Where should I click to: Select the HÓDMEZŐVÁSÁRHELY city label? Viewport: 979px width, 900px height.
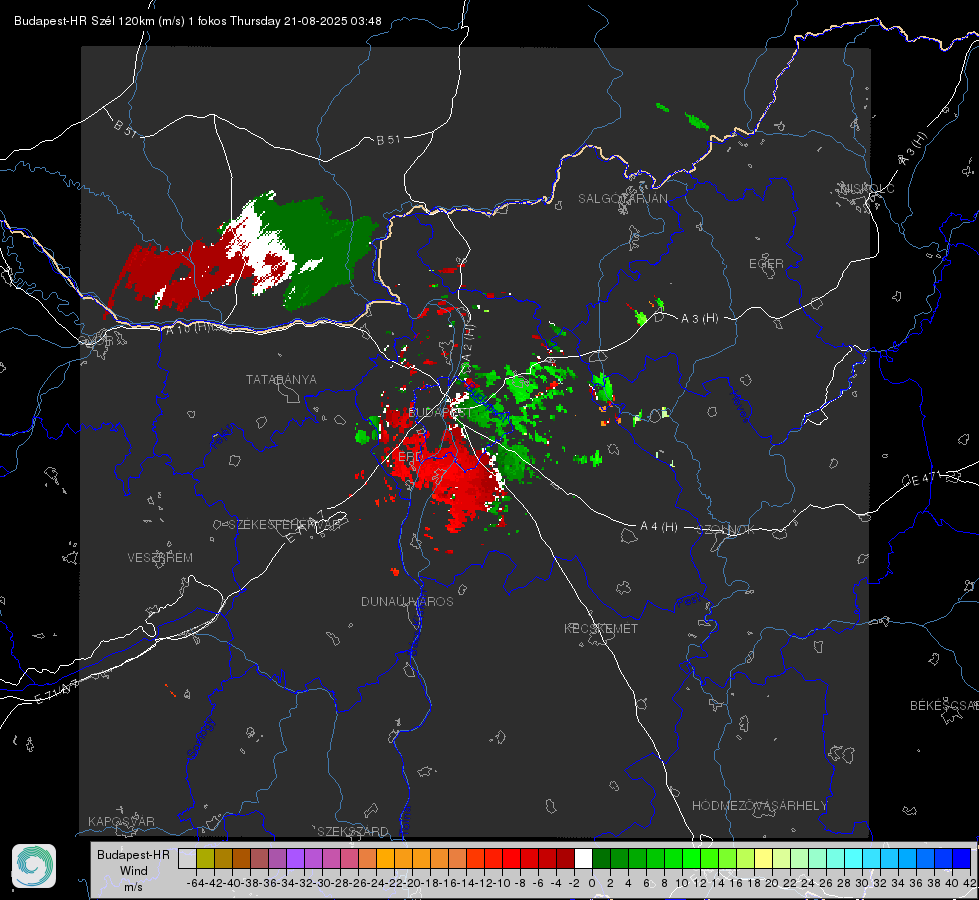(760, 806)
